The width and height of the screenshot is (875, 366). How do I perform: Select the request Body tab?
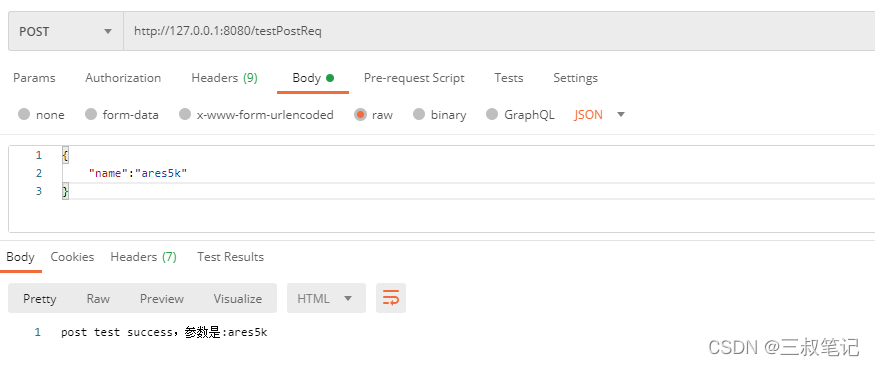click(313, 78)
